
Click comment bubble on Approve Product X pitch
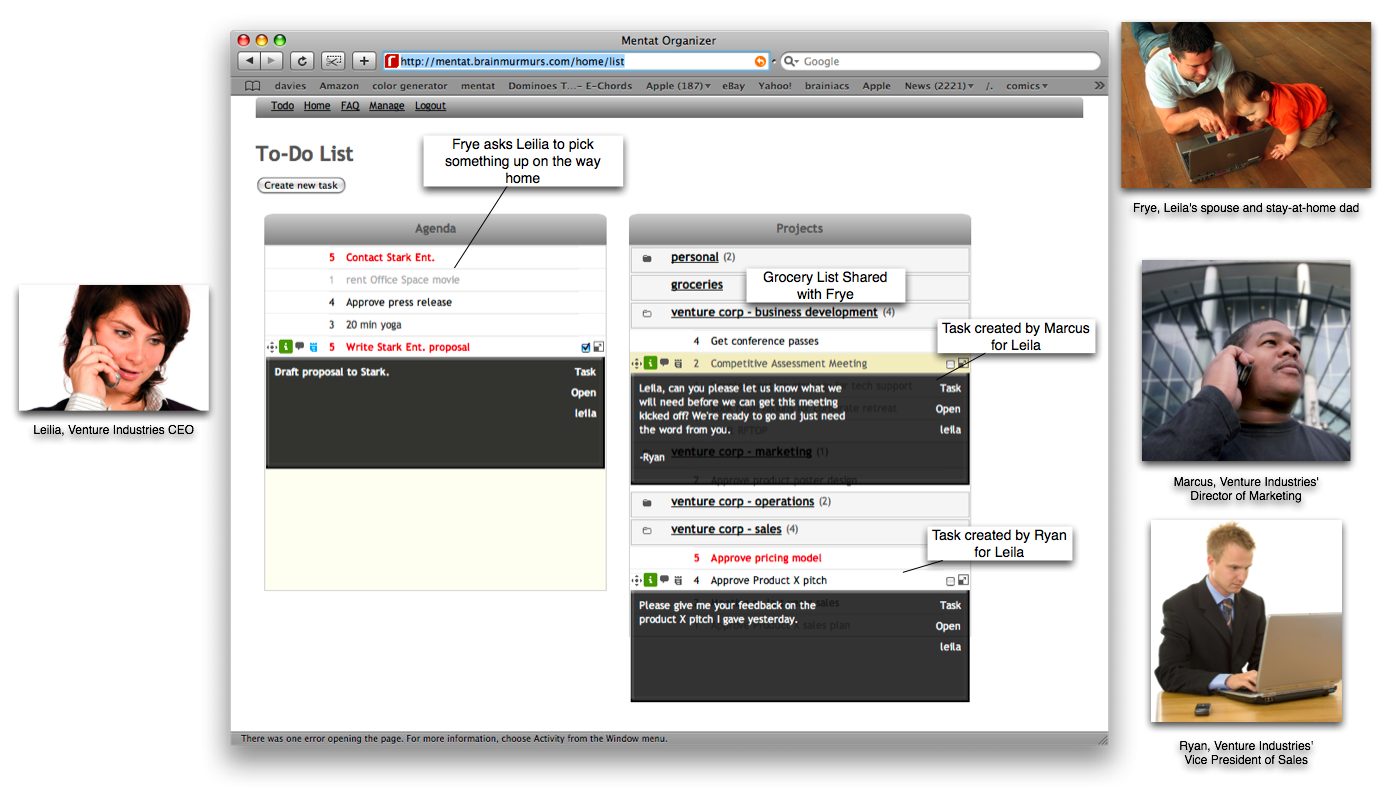click(x=664, y=580)
